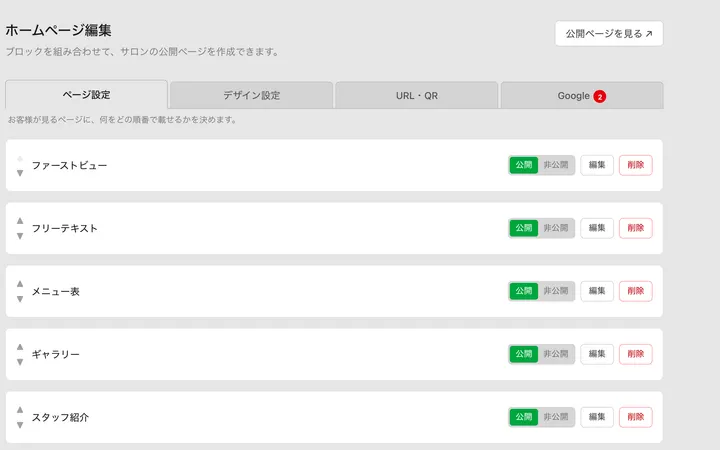Click the フリーテキスト block label

[64, 228]
